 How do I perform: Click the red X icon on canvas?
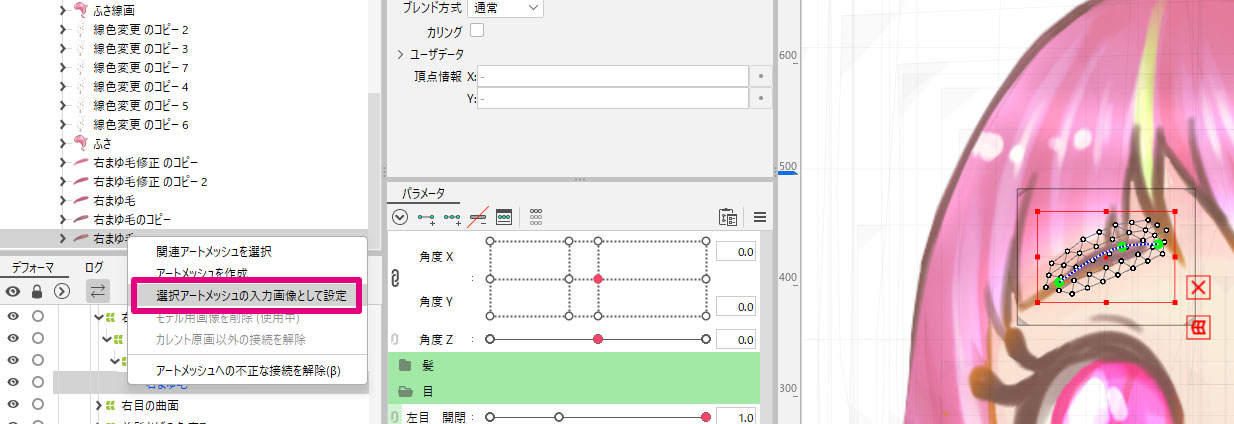coord(1198,289)
